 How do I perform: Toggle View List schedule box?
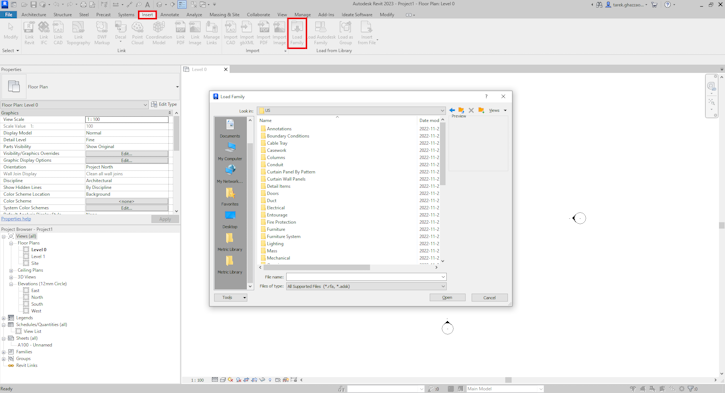(18, 331)
